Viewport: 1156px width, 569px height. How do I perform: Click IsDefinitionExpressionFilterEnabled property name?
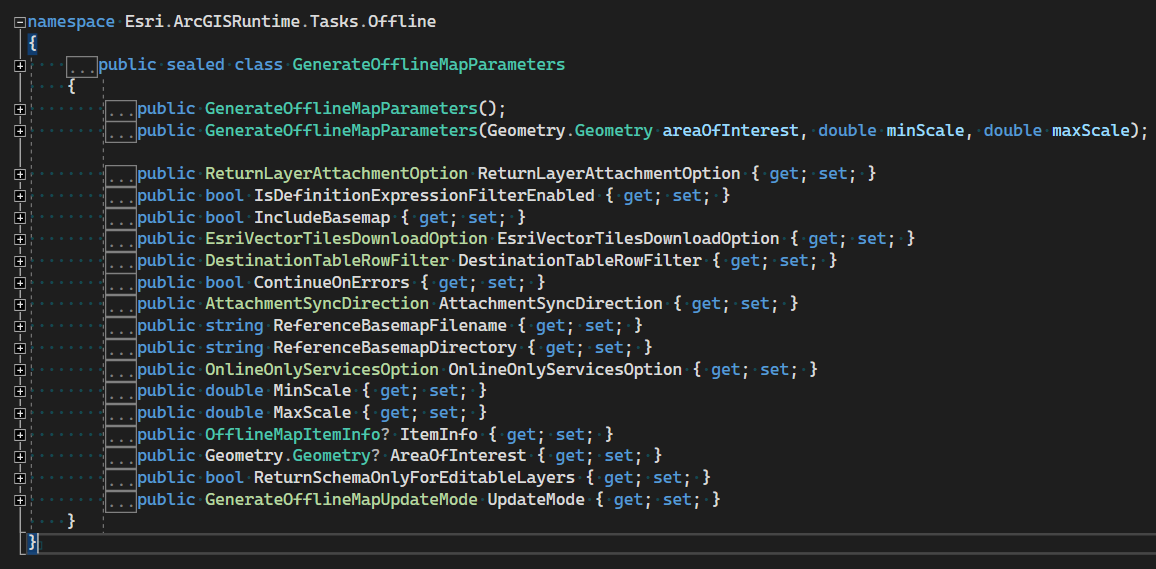coord(424,196)
